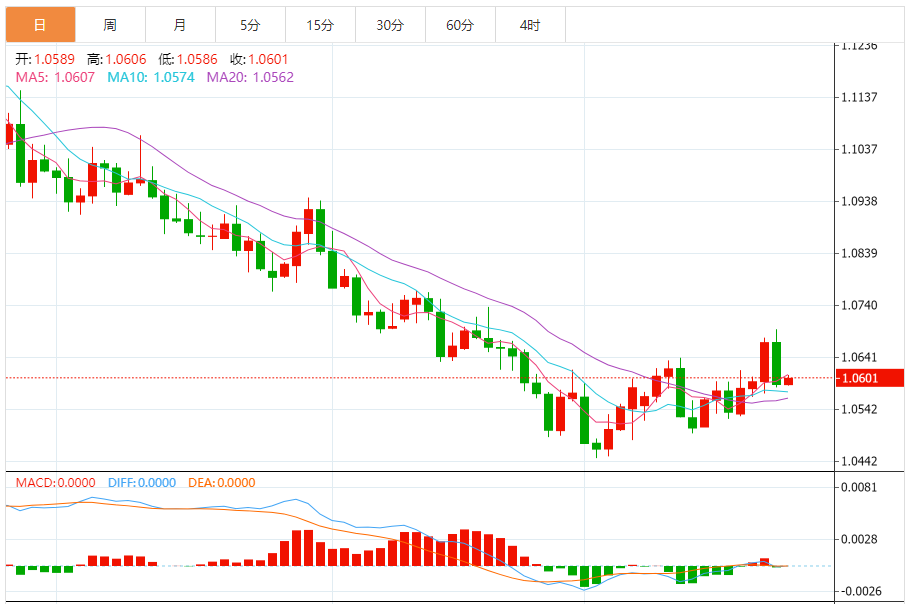Click the close value 收:1.0601

(x=259, y=59)
